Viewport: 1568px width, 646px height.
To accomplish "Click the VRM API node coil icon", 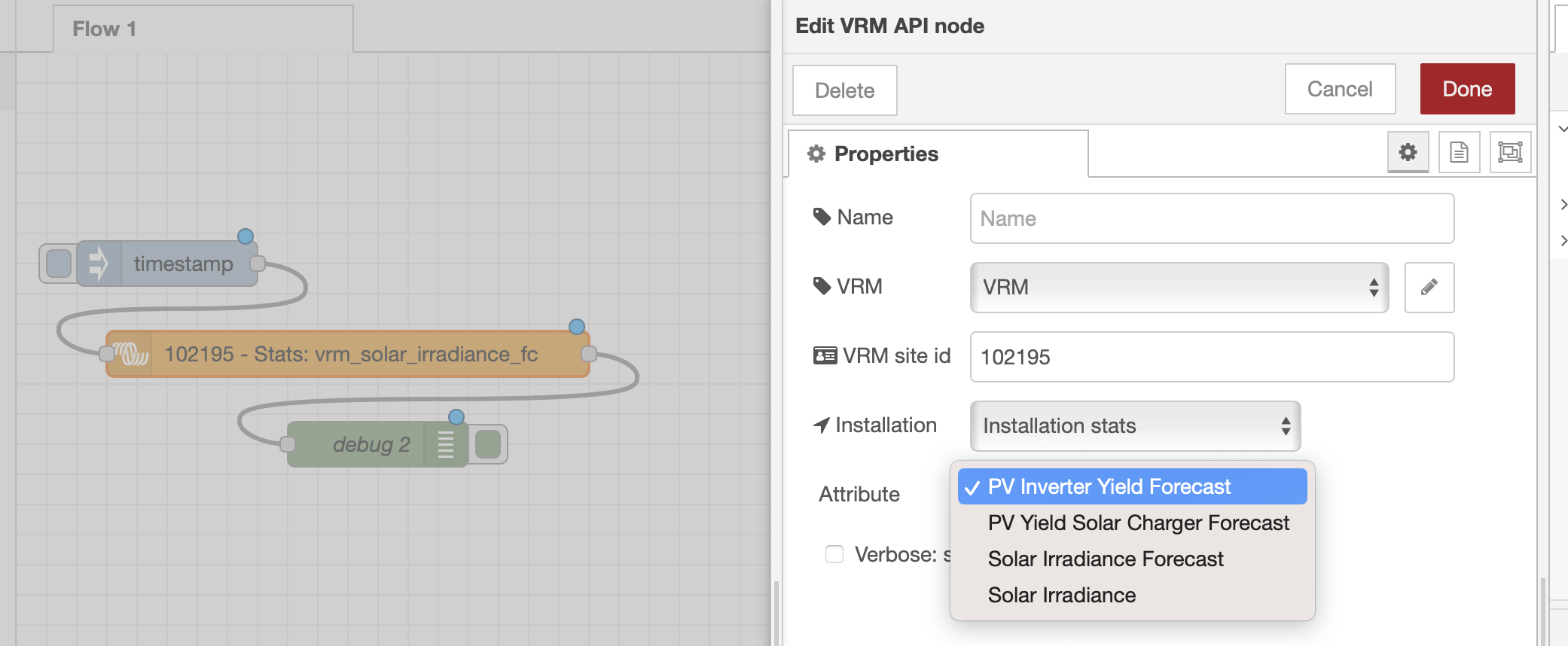I will pos(131,354).
